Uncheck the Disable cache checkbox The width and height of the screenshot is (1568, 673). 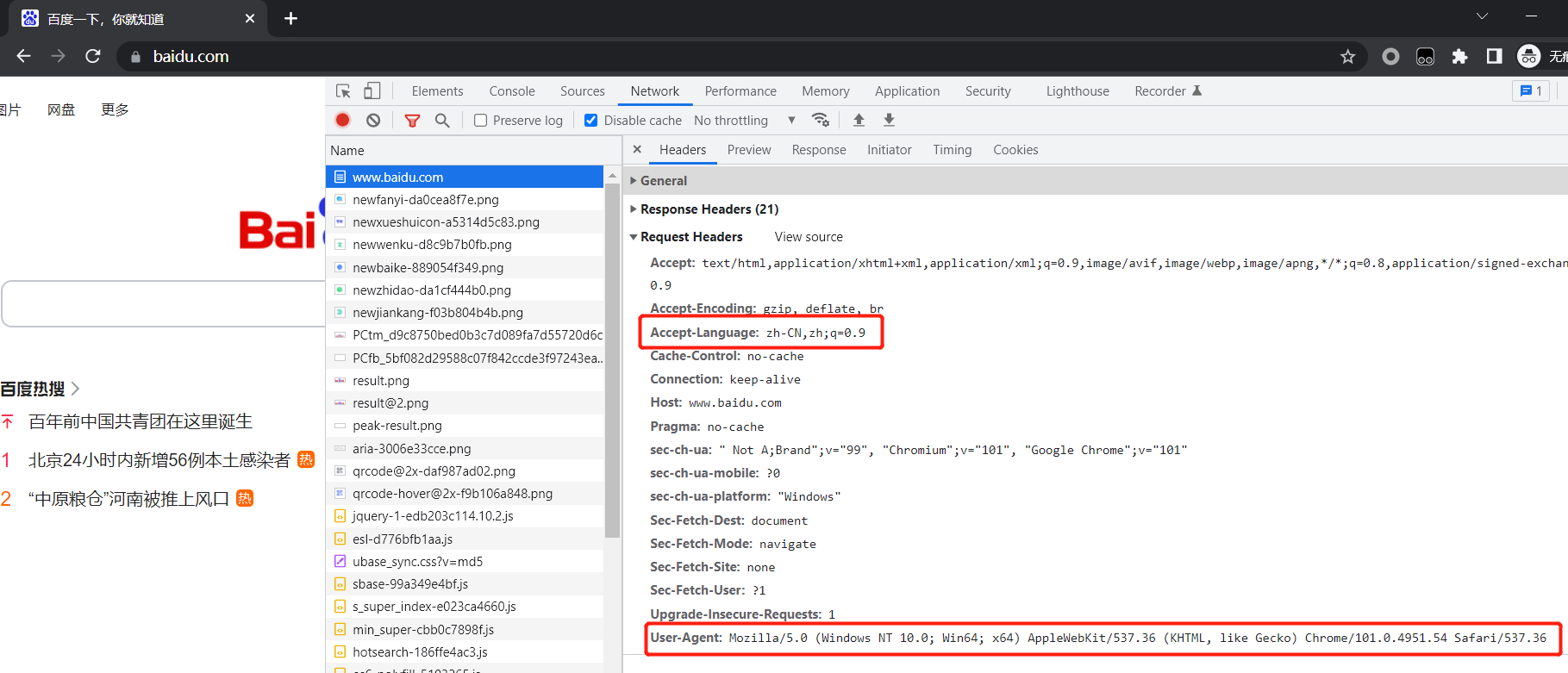(590, 121)
